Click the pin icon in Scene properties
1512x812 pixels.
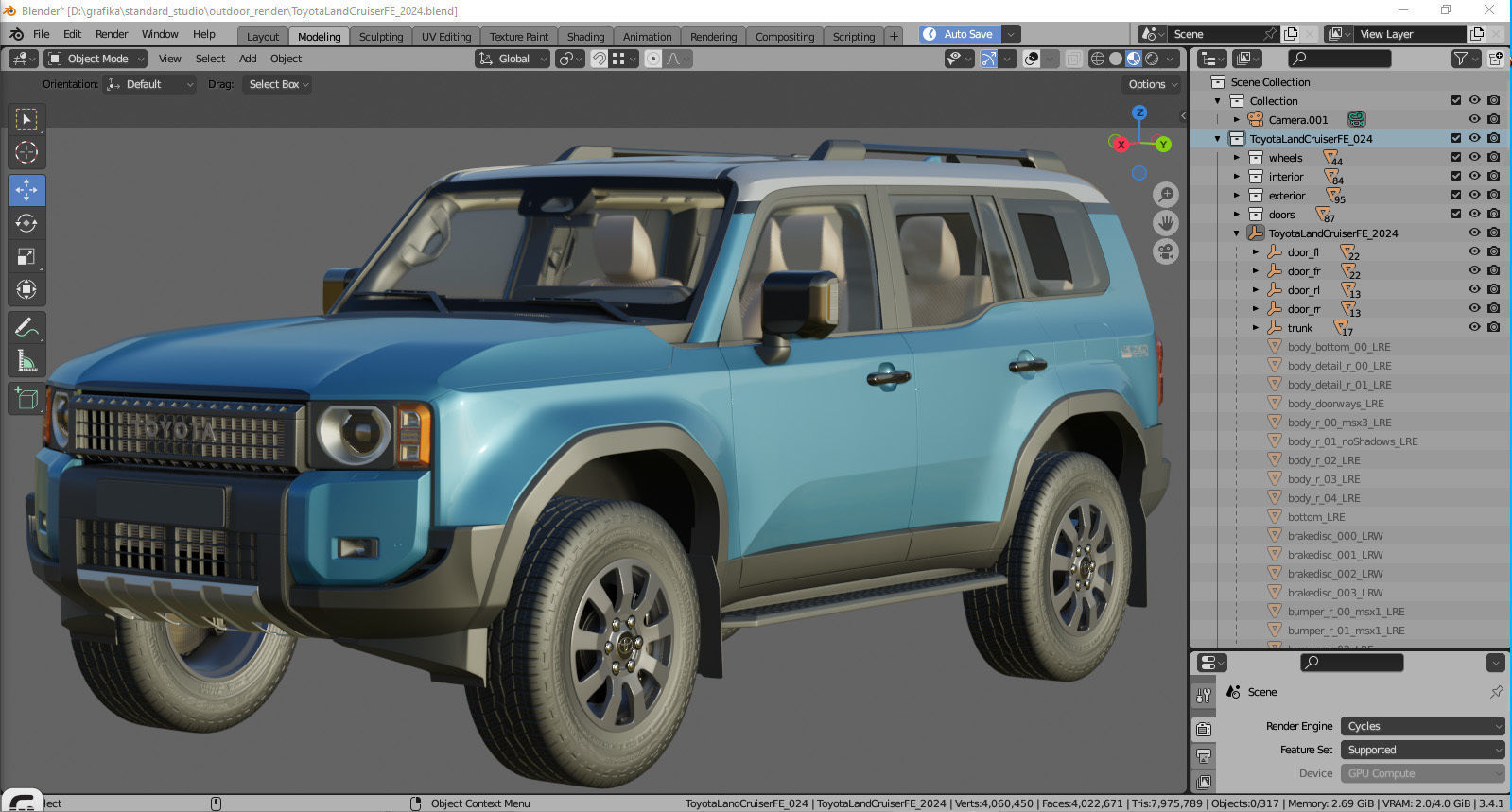pyautogui.click(x=1496, y=692)
